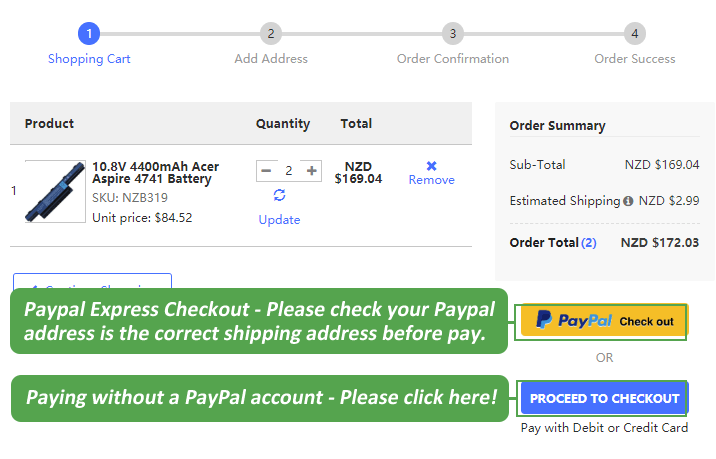Increase quantity with the plus button
This screenshot has height=459, width=716.
tap(312, 171)
